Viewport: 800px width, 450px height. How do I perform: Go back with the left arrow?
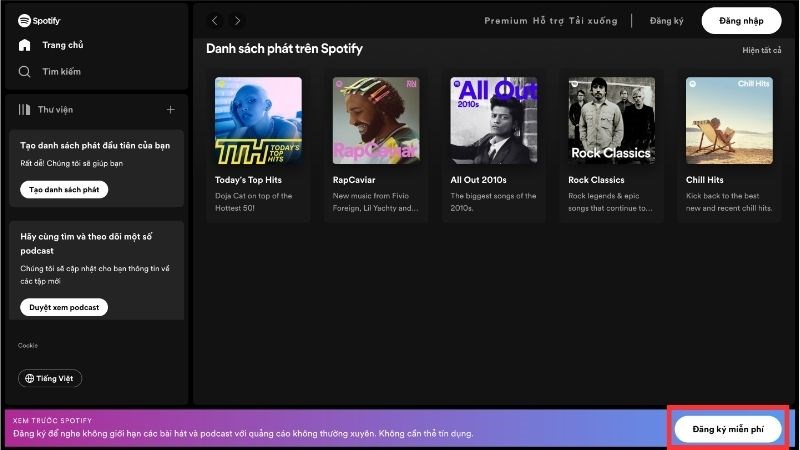[214, 21]
